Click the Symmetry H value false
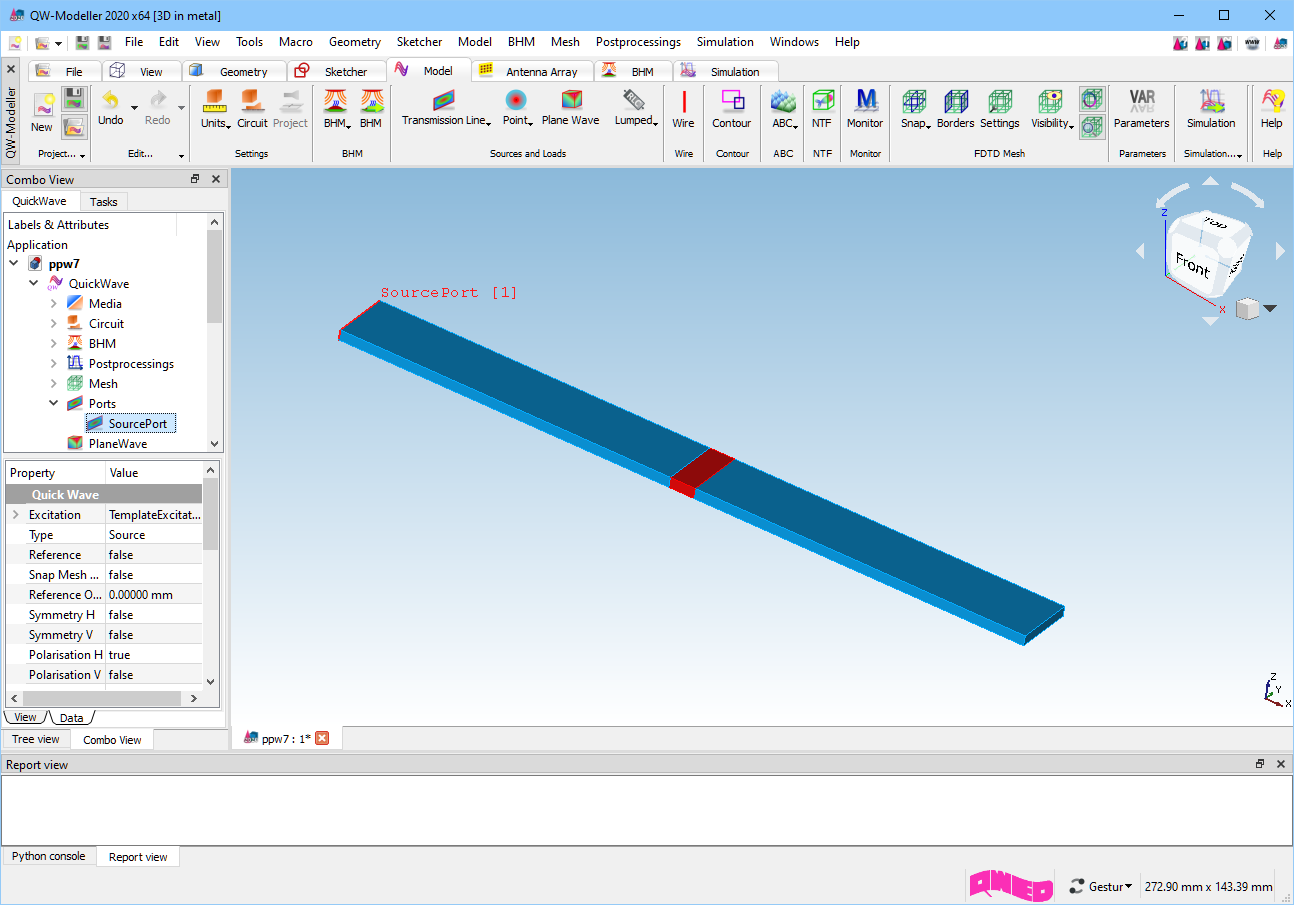This screenshot has height=905, width=1294. 154,615
